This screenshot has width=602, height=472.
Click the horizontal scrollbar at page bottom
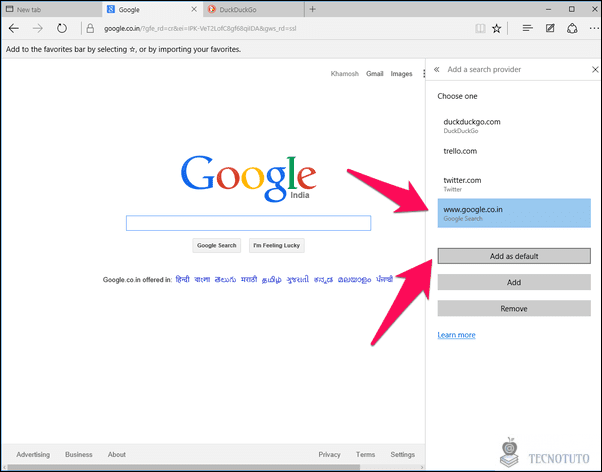tap(184, 467)
